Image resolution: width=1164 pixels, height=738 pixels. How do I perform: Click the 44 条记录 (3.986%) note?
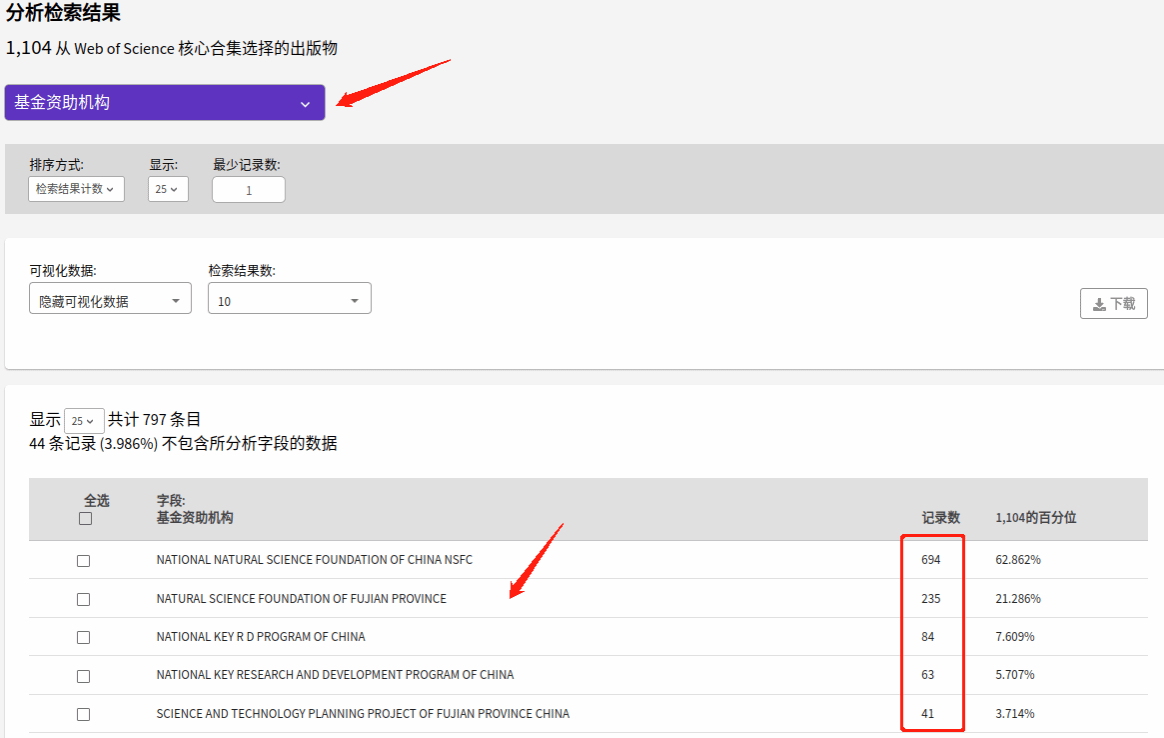(x=183, y=444)
